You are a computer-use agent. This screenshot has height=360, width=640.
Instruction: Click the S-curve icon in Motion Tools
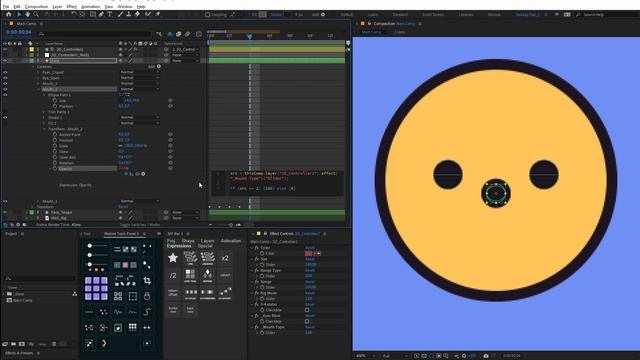pyautogui.click(x=147, y=312)
